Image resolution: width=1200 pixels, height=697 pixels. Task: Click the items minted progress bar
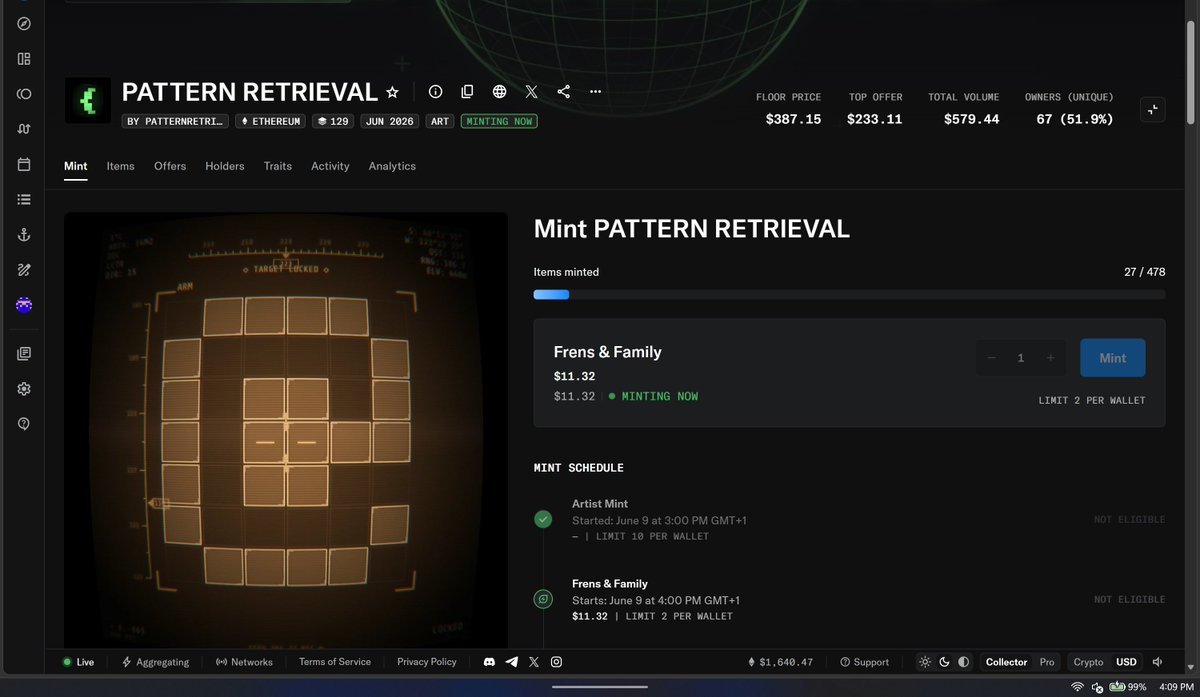[849, 295]
